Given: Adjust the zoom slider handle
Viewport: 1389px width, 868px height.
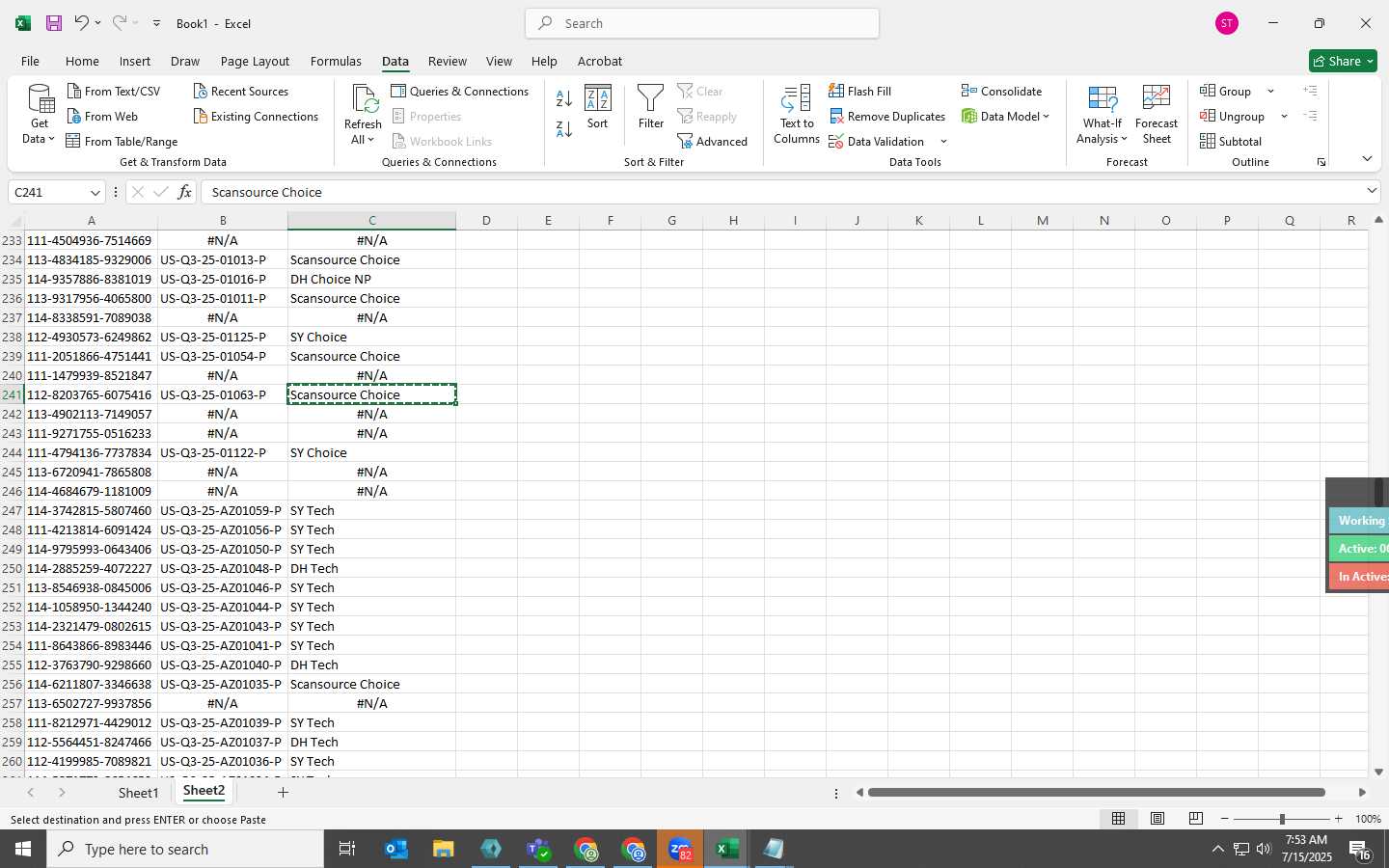Looking at the screenshot, I should [x=1282, y=819].
